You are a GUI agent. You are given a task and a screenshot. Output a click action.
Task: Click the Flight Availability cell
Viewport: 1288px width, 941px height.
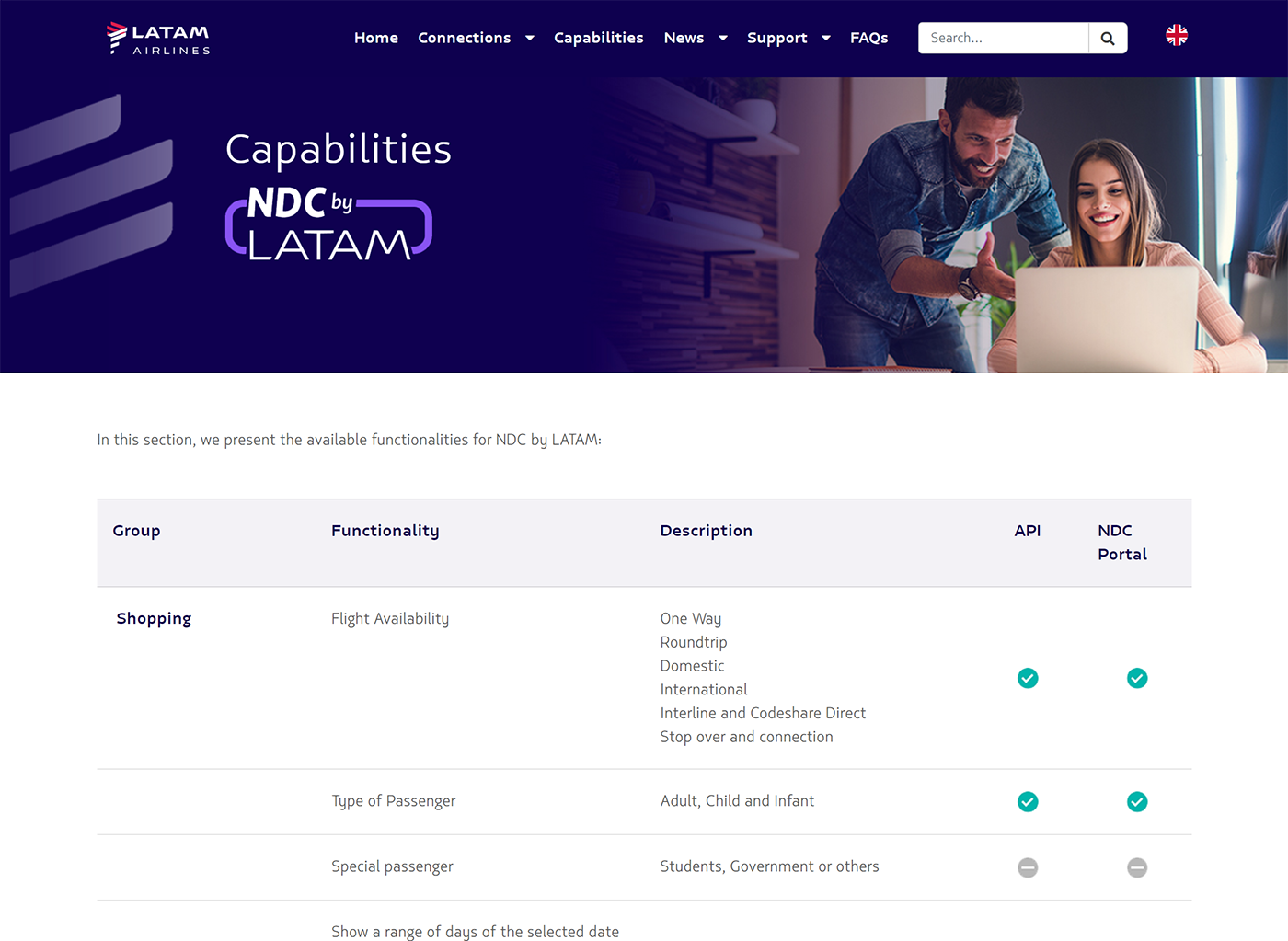point(390,619)
